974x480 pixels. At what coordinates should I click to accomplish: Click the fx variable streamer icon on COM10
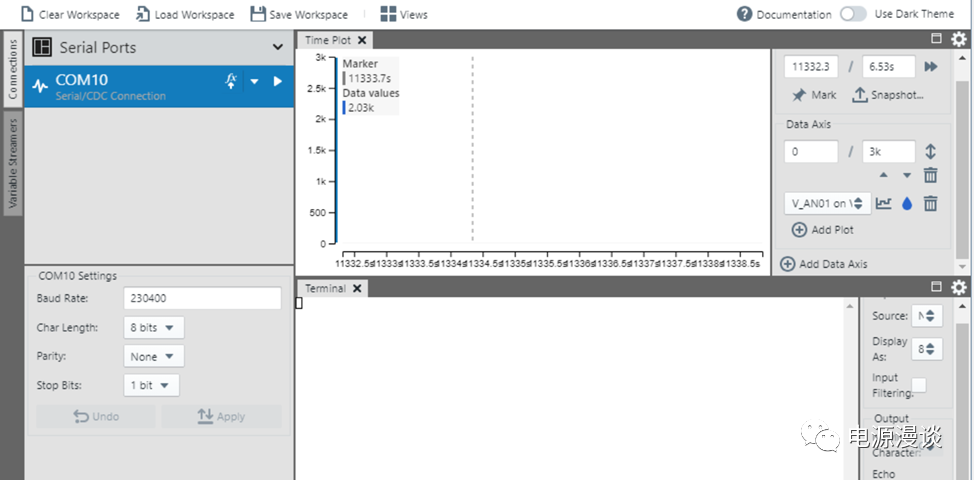[x=231, y=81]
